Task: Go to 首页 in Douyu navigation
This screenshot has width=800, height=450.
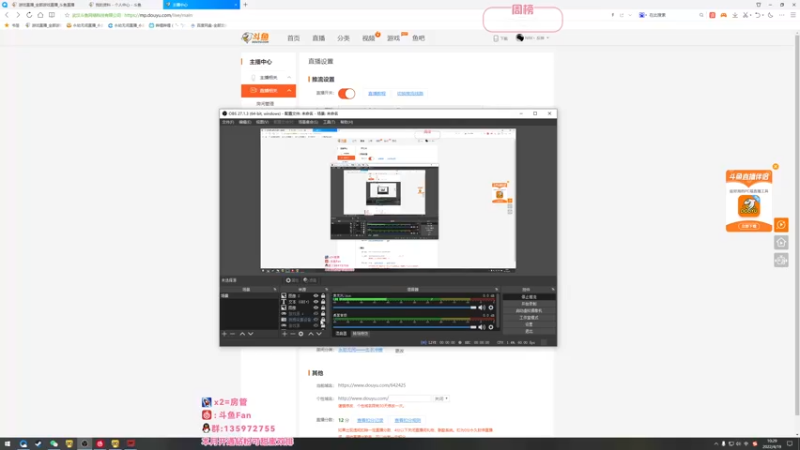Action: [x=293, y=38]
